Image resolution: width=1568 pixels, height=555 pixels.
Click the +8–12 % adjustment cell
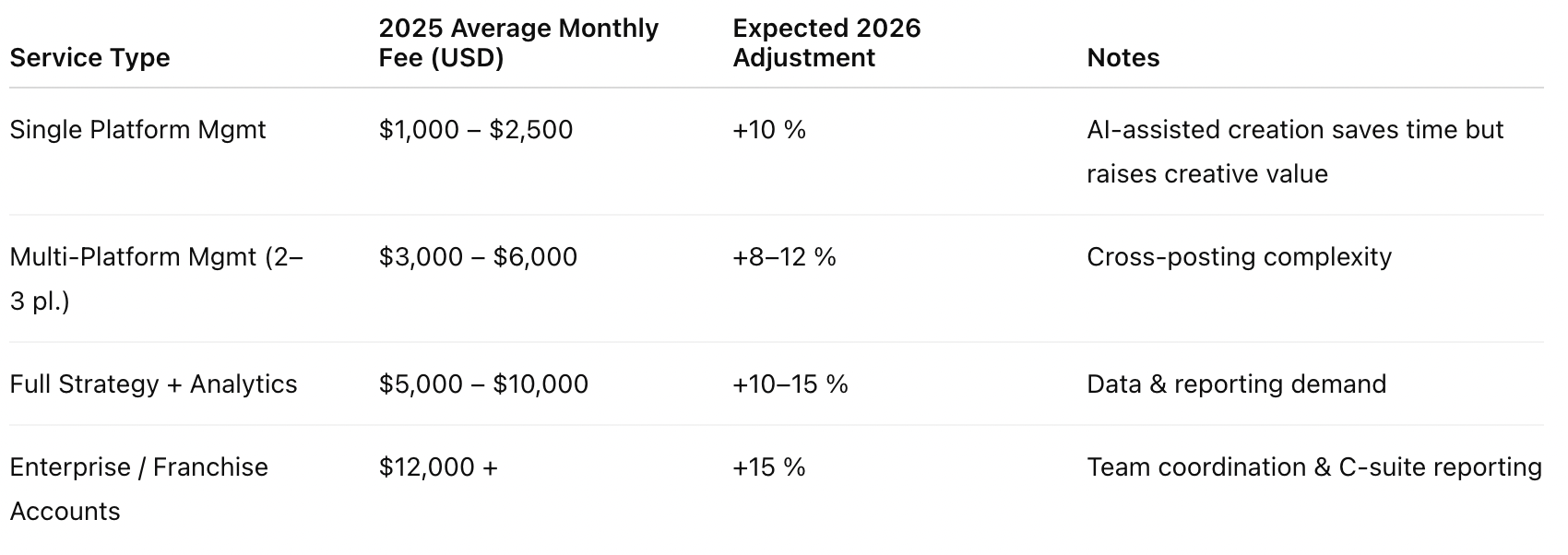(x=784, y=256)
